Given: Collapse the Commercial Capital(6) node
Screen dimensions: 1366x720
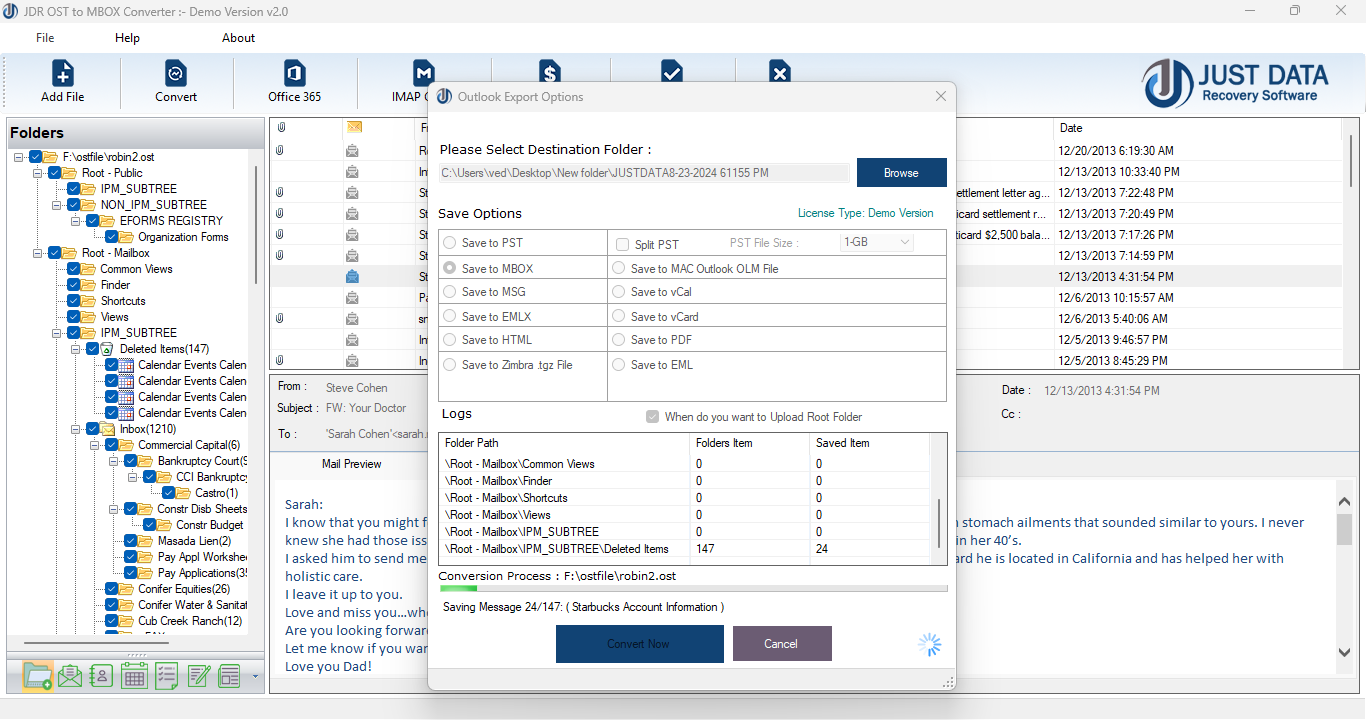Looking at the screenshot, I should click(x=95, y=445).
